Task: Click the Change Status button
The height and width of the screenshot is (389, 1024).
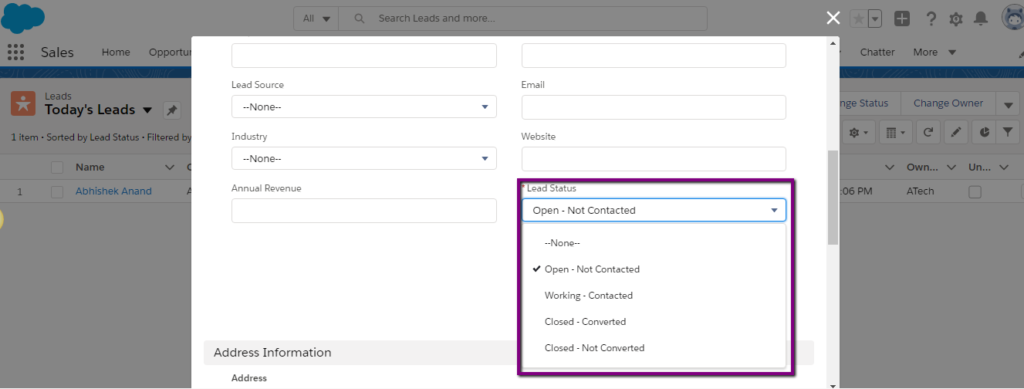Action: (870, 104)
